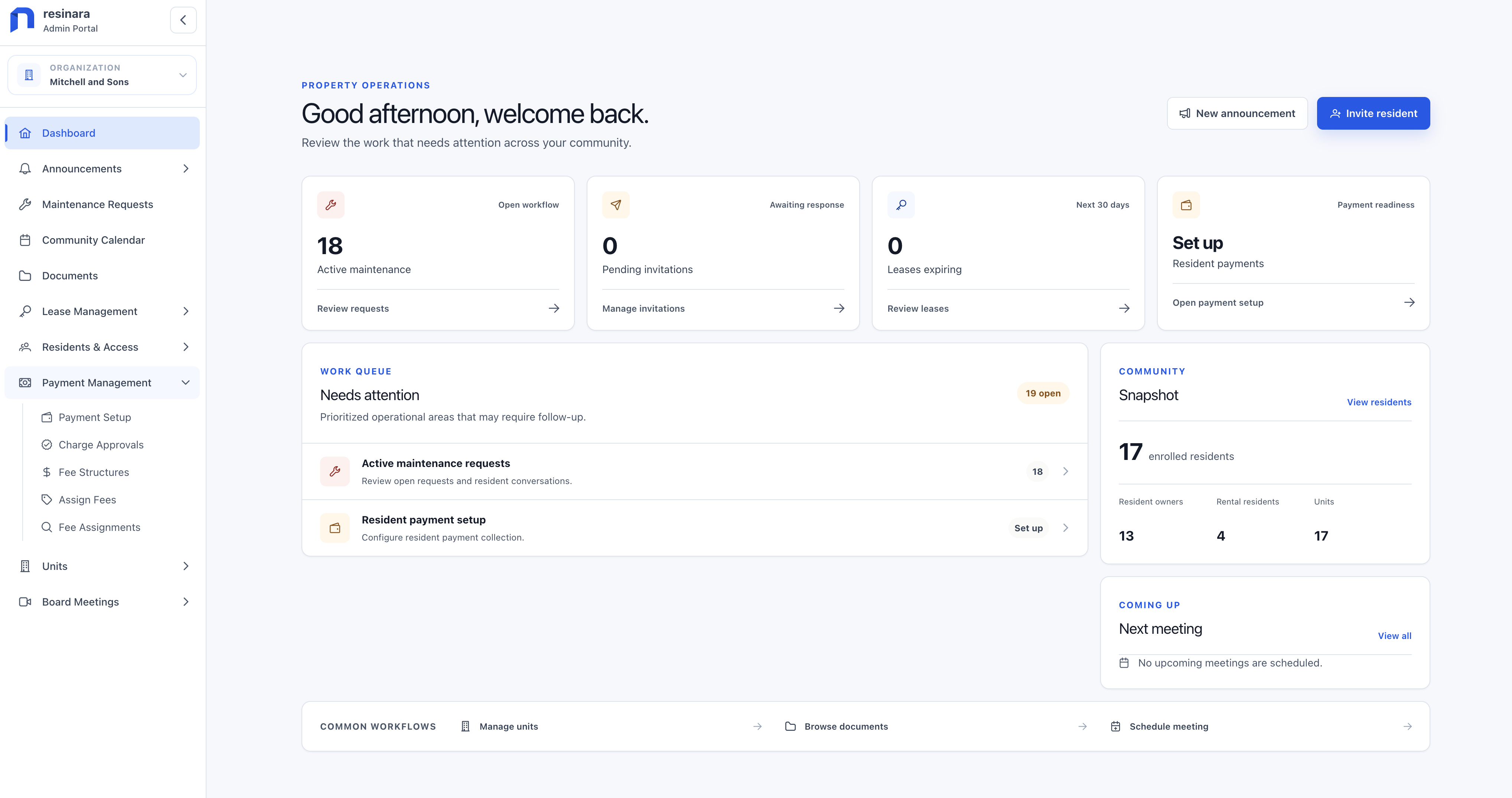Click the wrench icon in Active maintenance requests row
This screenshot has width=1512, height=798.
coord(335,471)
